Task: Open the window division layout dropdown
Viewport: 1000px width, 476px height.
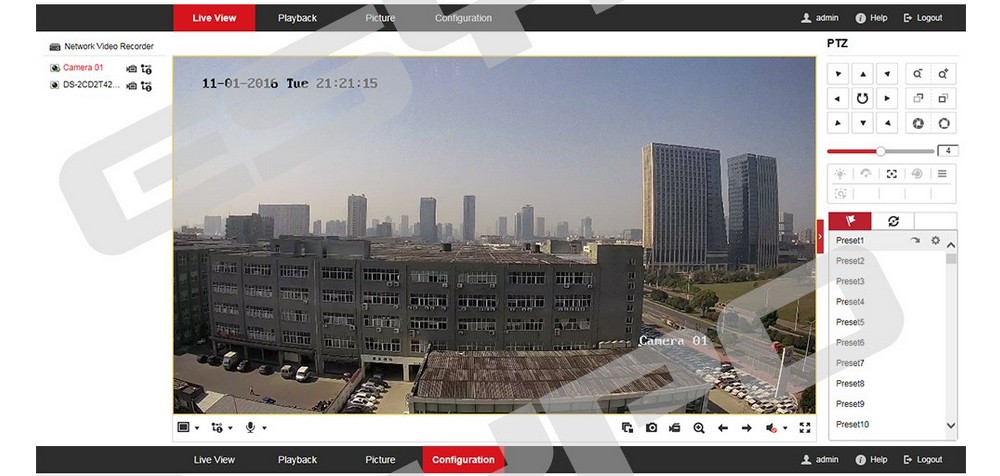Action: point(188,428)
